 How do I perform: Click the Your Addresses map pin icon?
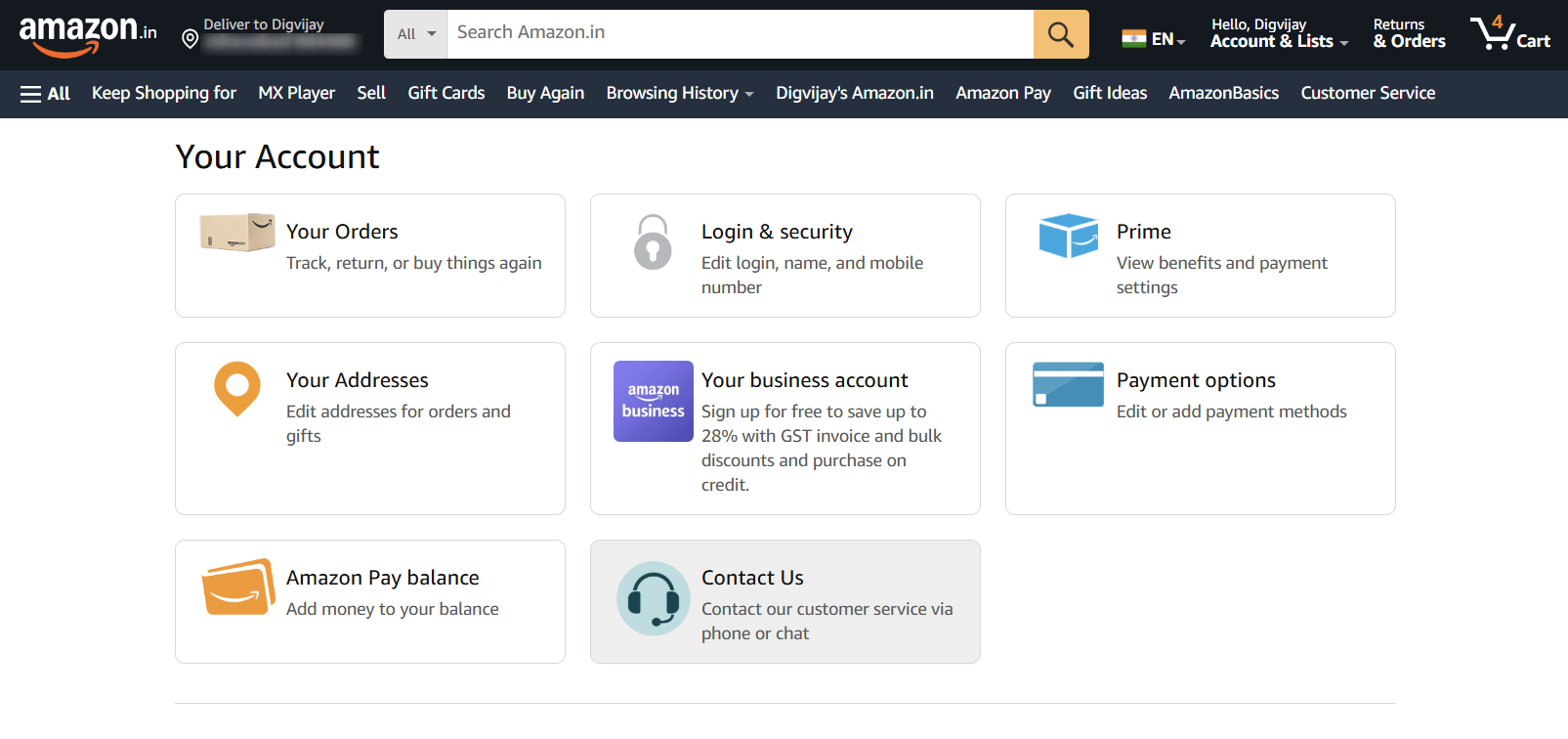237,389
